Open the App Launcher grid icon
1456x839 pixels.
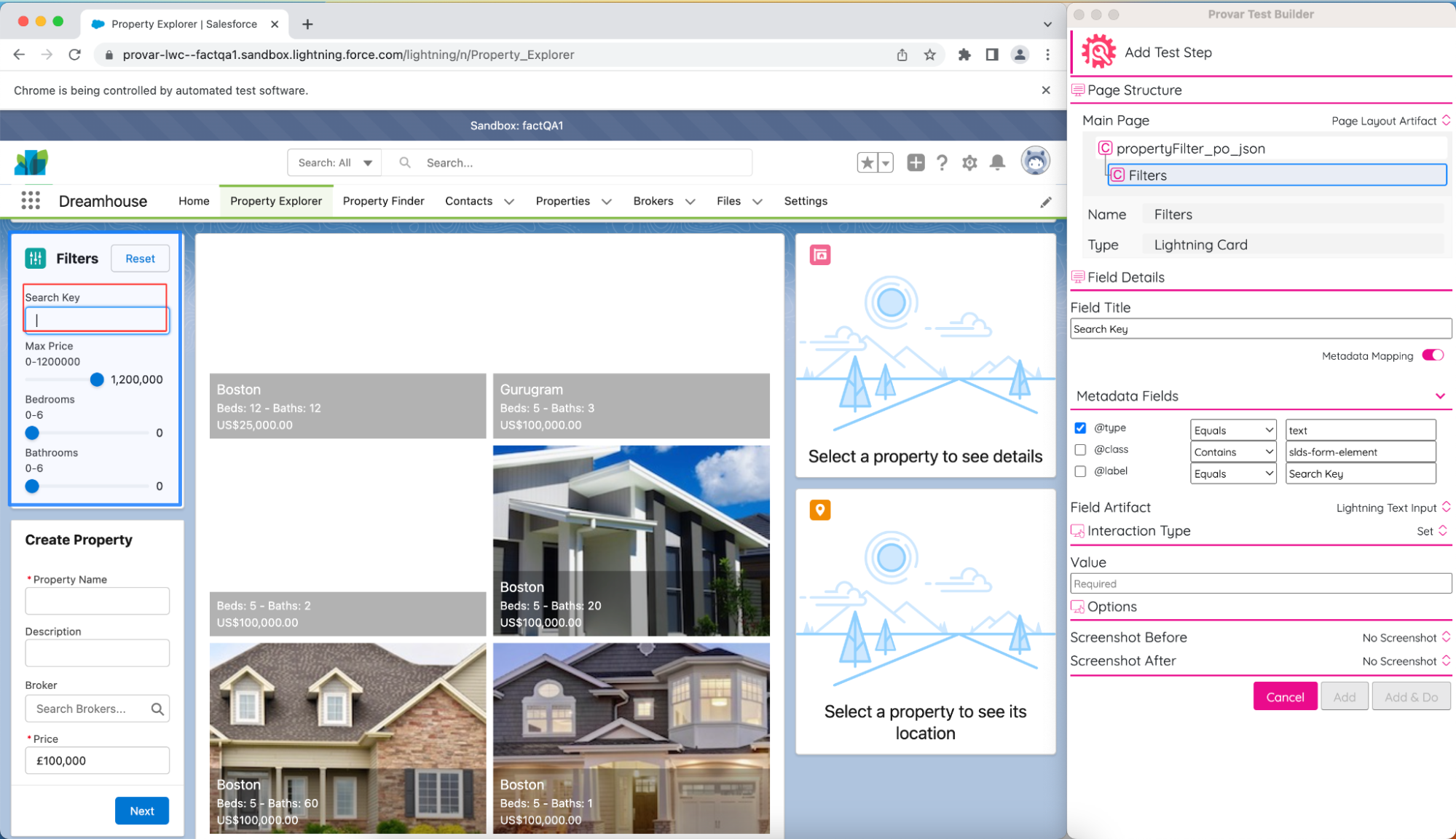tap(31, 200)
